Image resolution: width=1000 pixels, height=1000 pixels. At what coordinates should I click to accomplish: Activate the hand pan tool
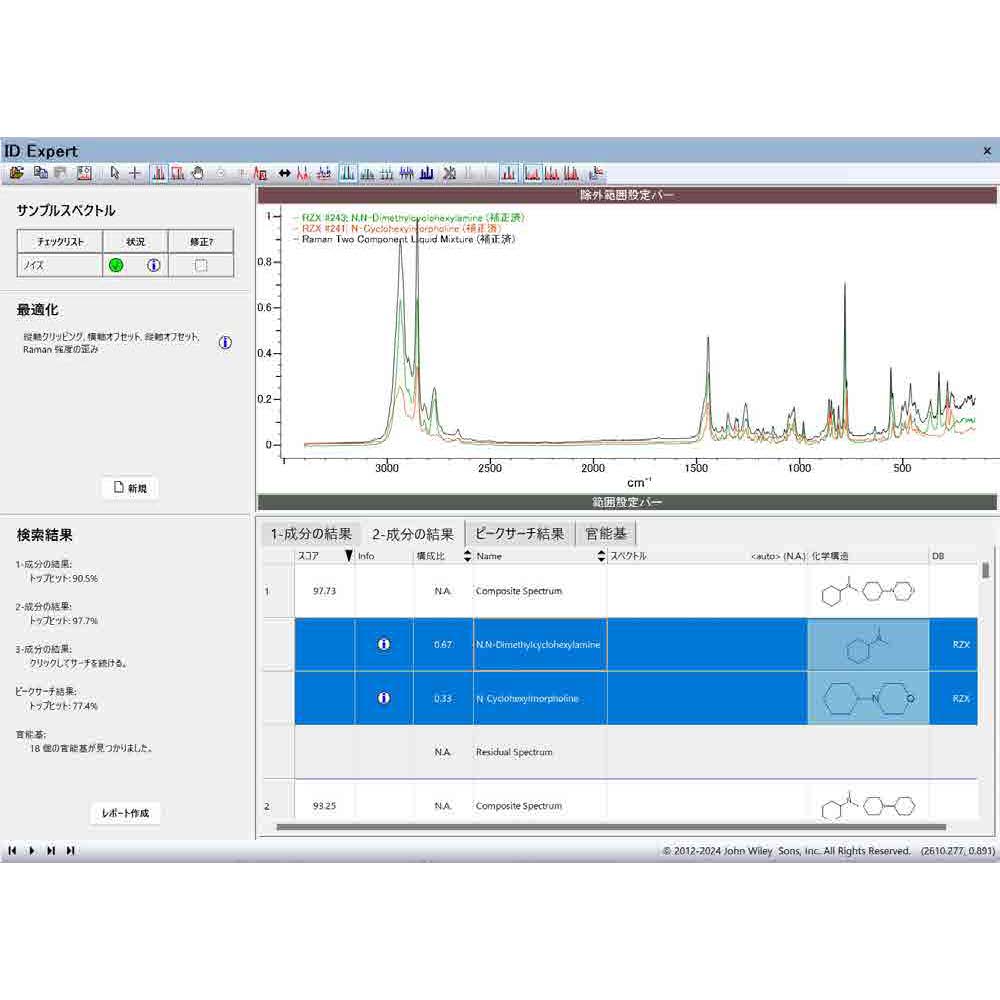pos(198,173)
